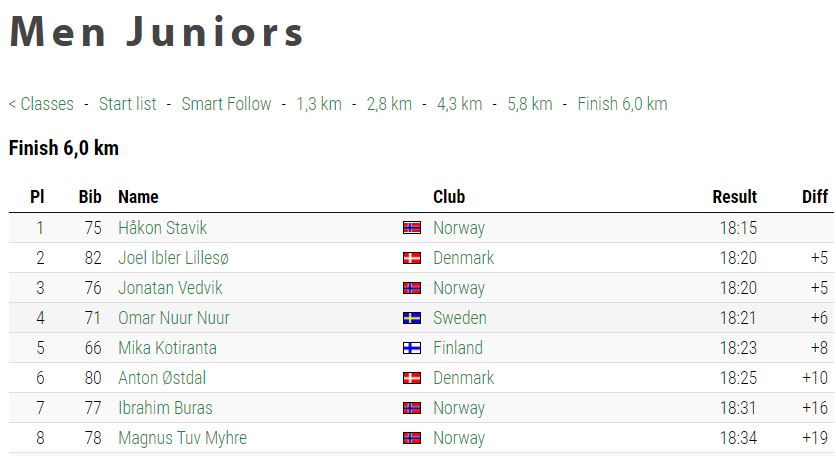This screenshot has height=456, width=836.
Task: Click the Denmark flag beside Anton Østdal
Action: click(412, 378)
